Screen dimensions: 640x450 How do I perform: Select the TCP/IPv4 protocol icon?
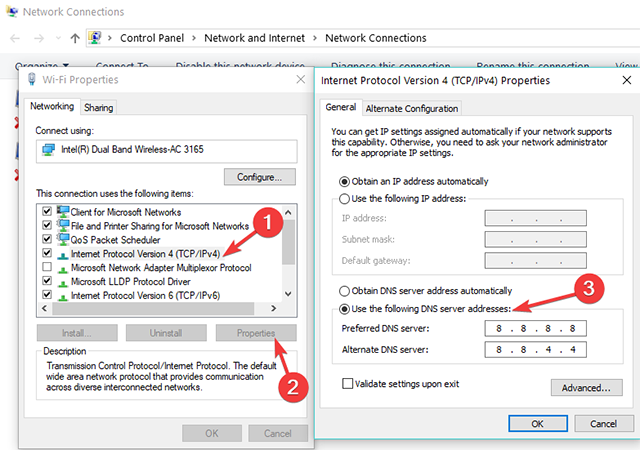63,256
